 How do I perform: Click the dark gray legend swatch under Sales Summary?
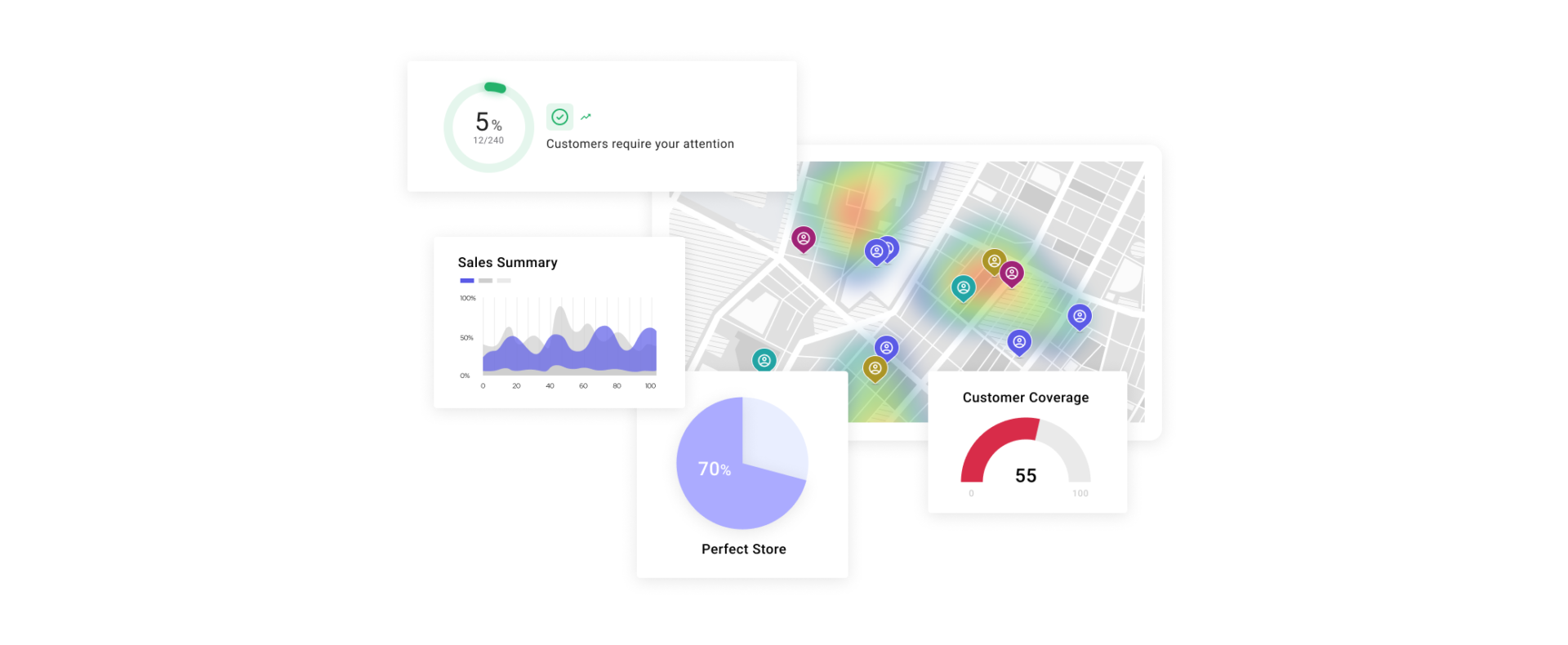click(486, 281)
